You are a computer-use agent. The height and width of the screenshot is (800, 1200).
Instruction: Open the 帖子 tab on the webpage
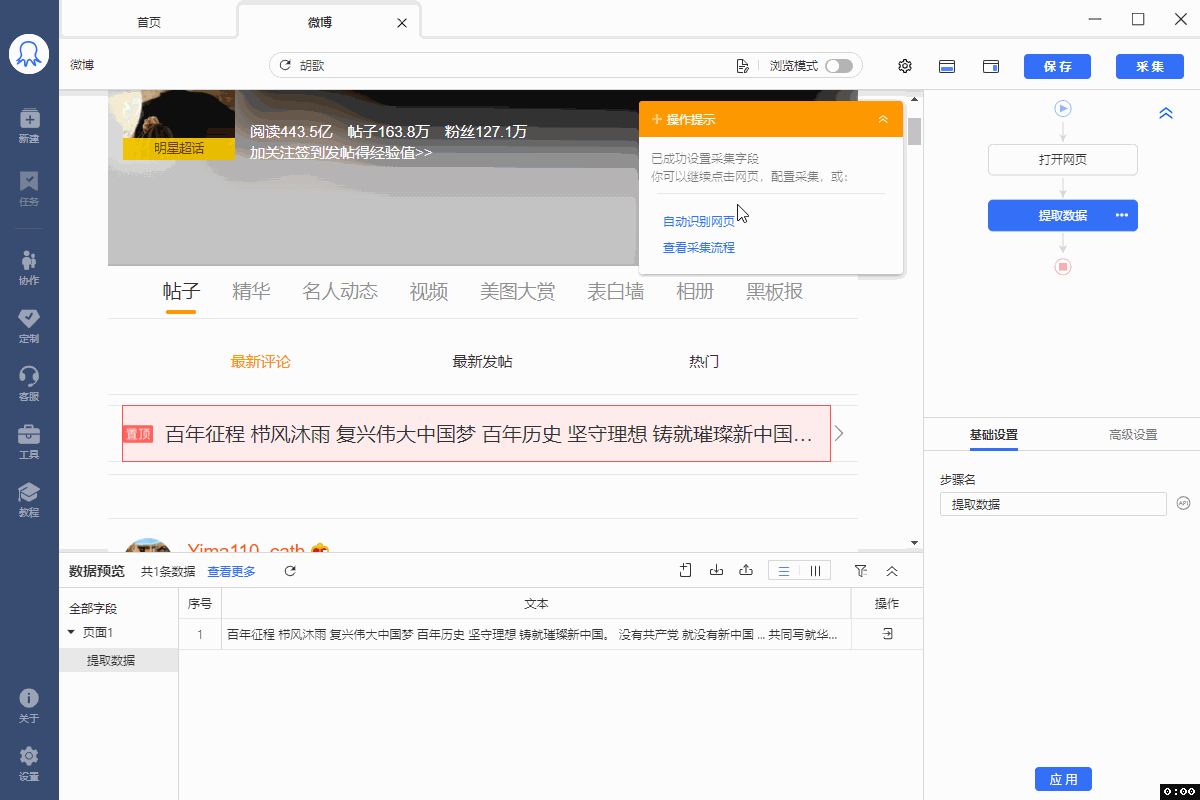pos(182,292)
